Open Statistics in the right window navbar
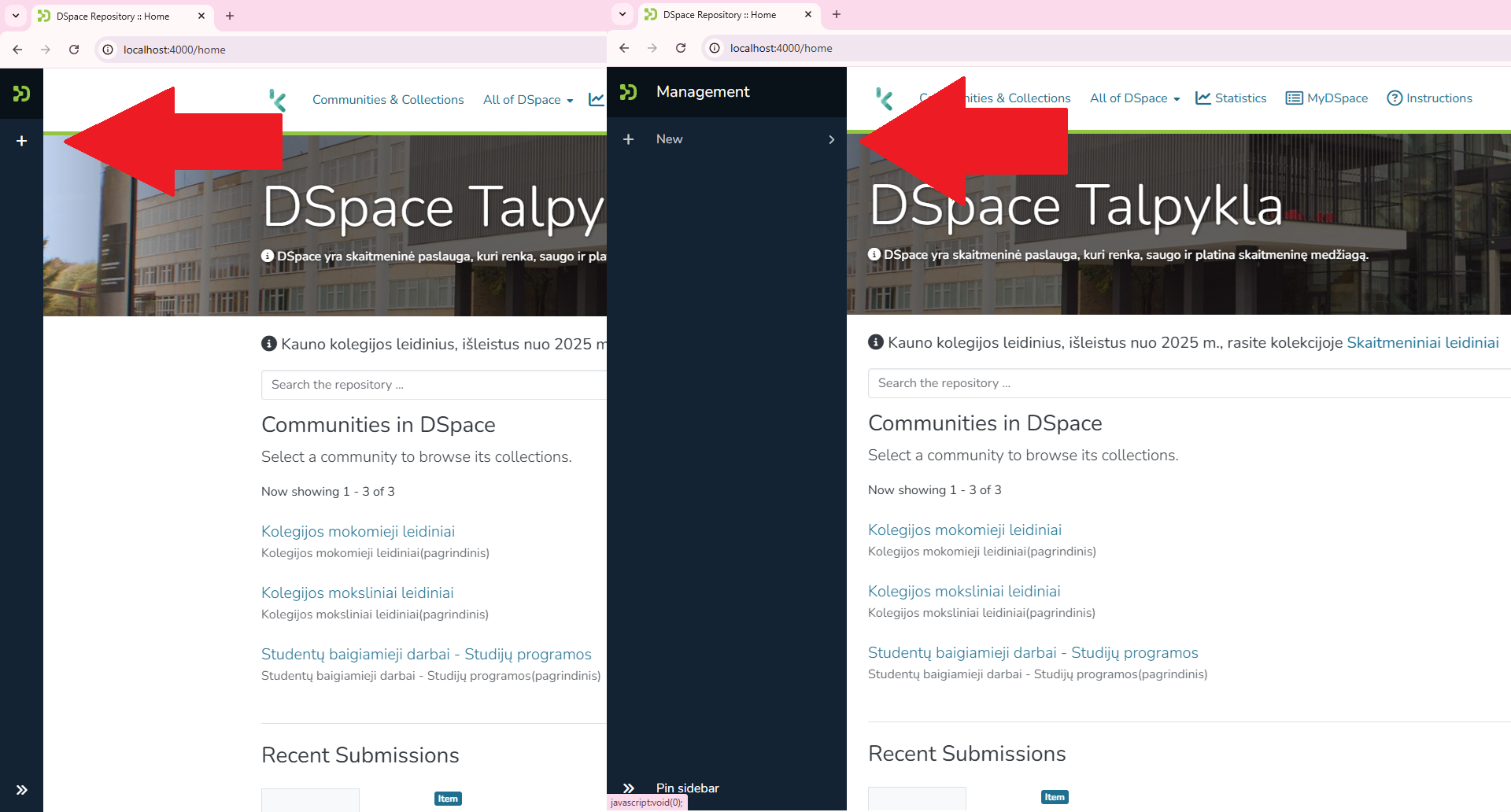 [x=1231, y=98]
